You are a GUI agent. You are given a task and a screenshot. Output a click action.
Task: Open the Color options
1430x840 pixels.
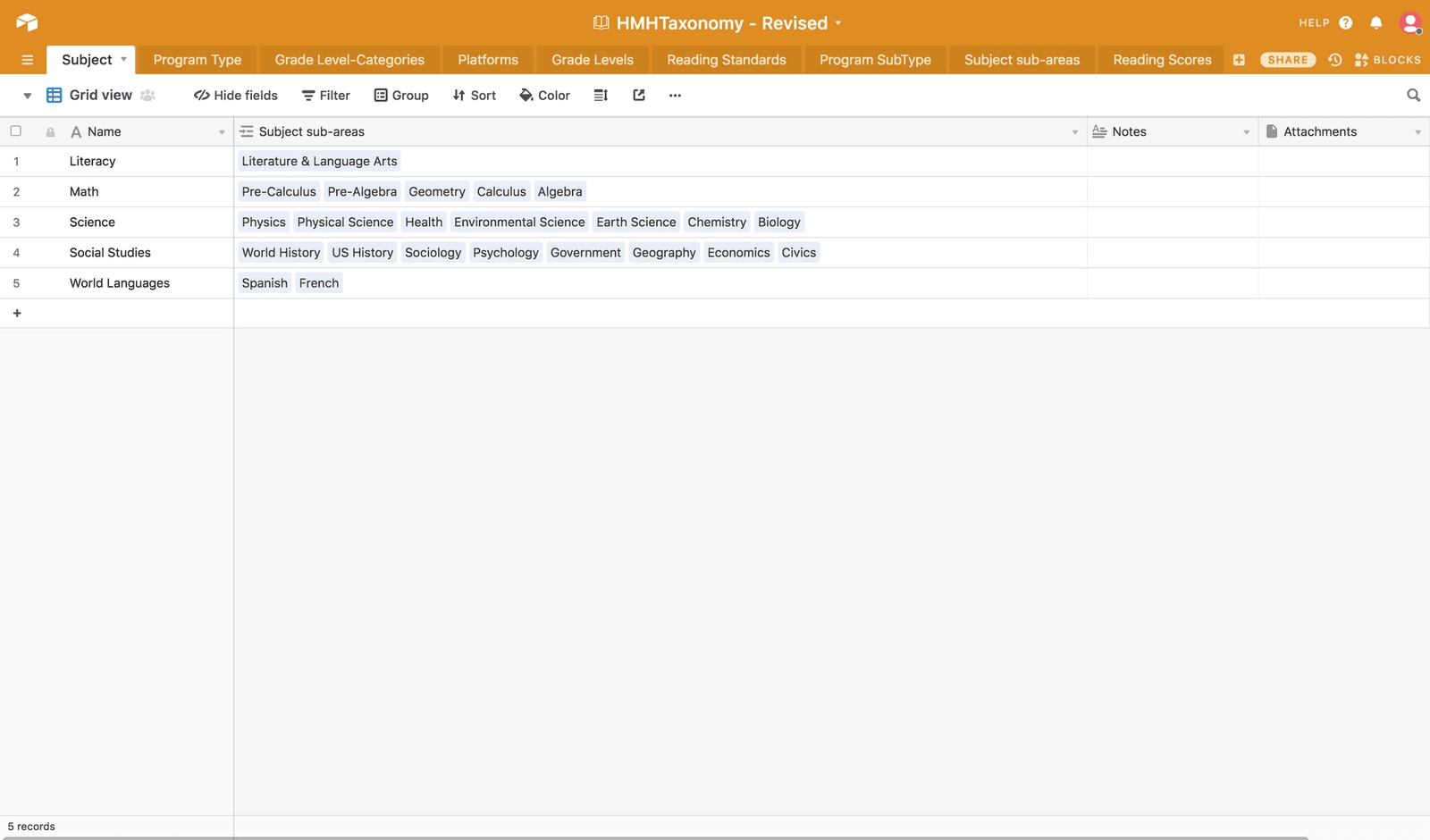pos(544,96)
